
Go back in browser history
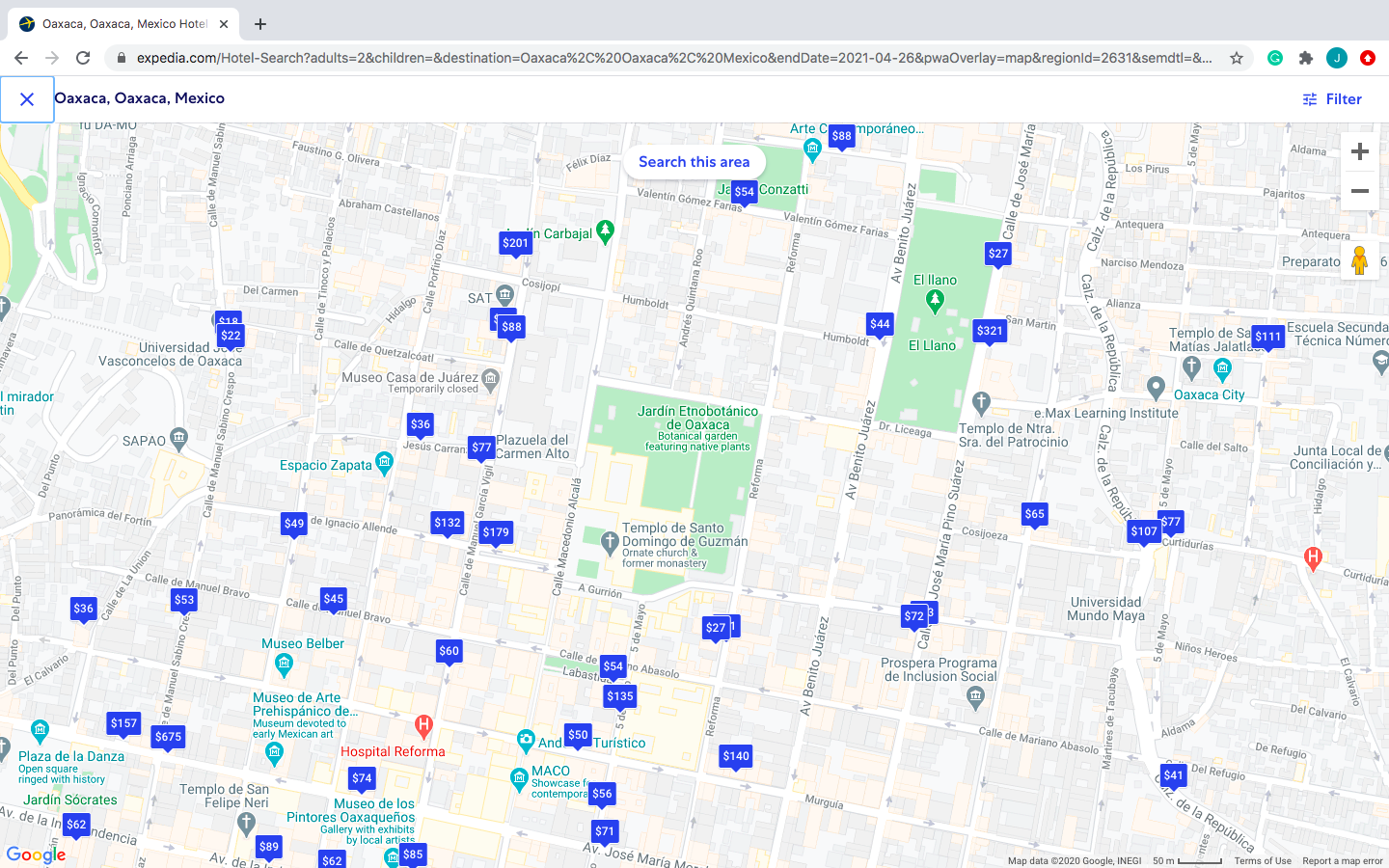click(x=21, y=58)
